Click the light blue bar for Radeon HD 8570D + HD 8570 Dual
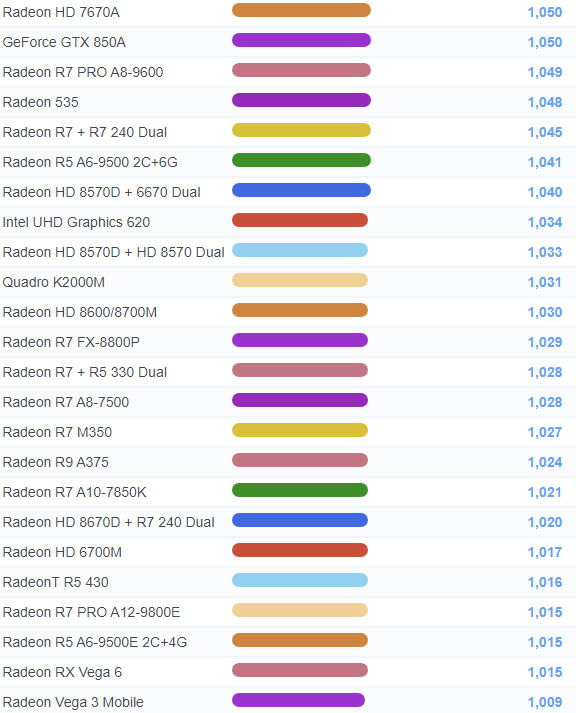The width and height of the screenshot is (576, 713). (300, 251)
